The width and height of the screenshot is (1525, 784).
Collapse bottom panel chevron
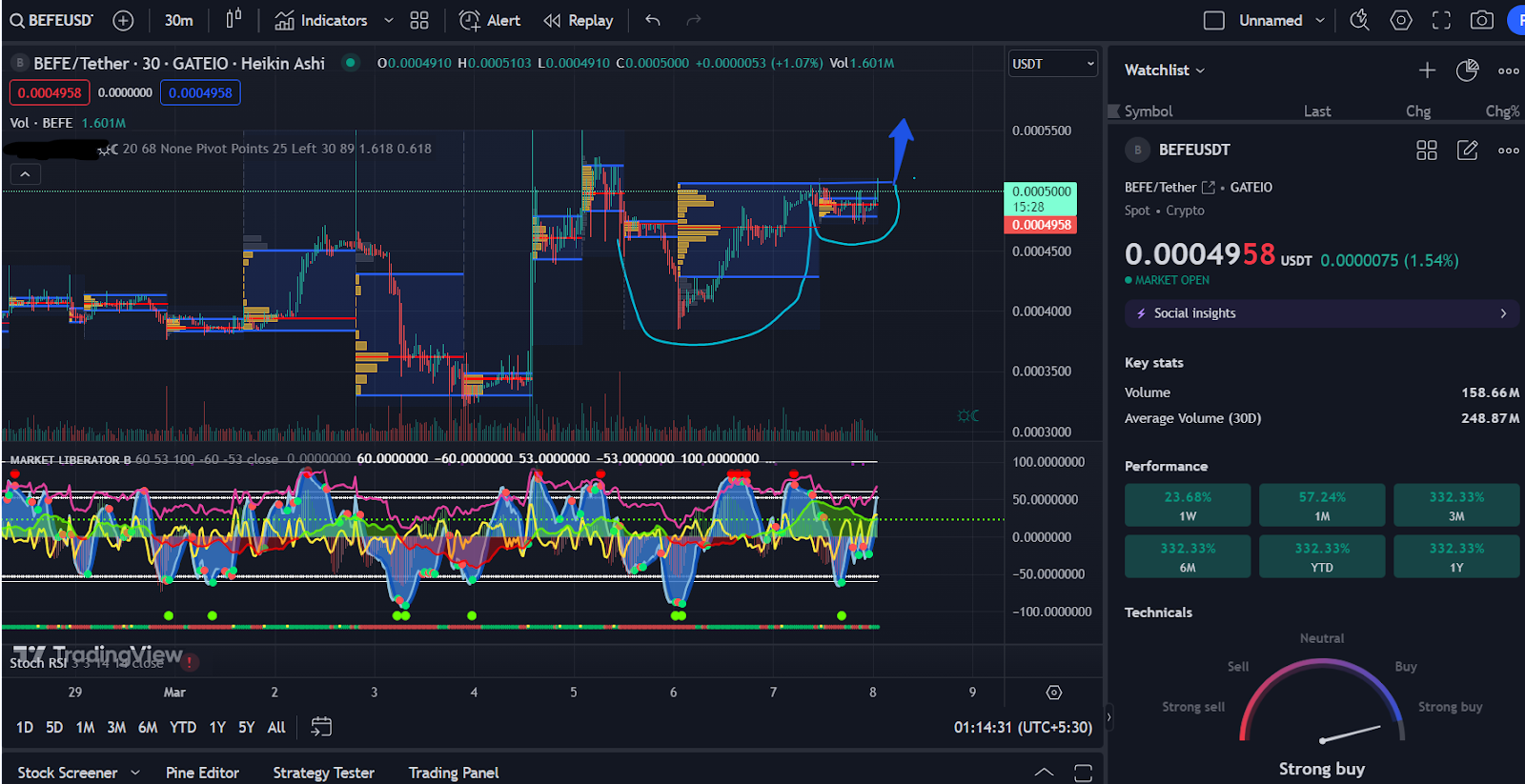tap(1045, 773)
